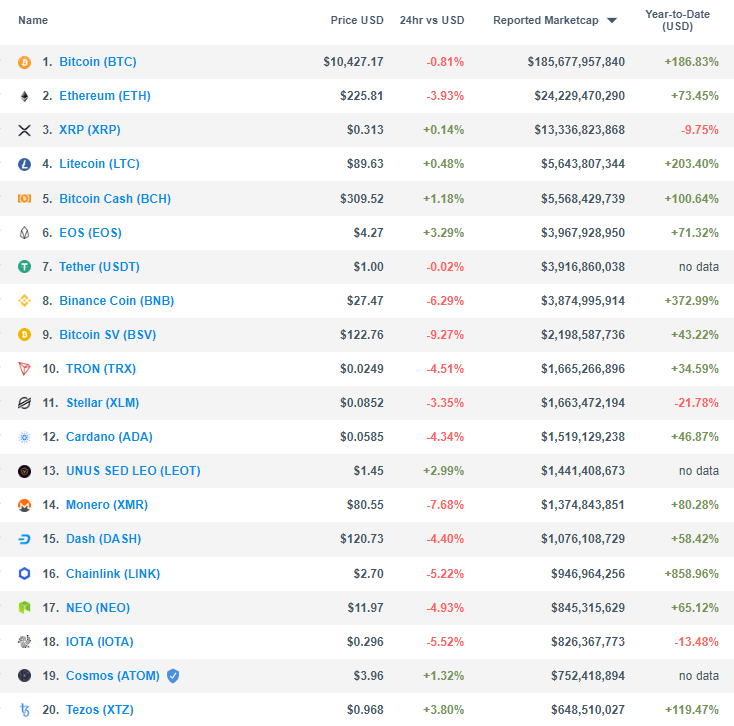This screenshot has width=734, height=726.
Task: Sort by the 24hr vs USD header
Action: (x=432, y=21)
